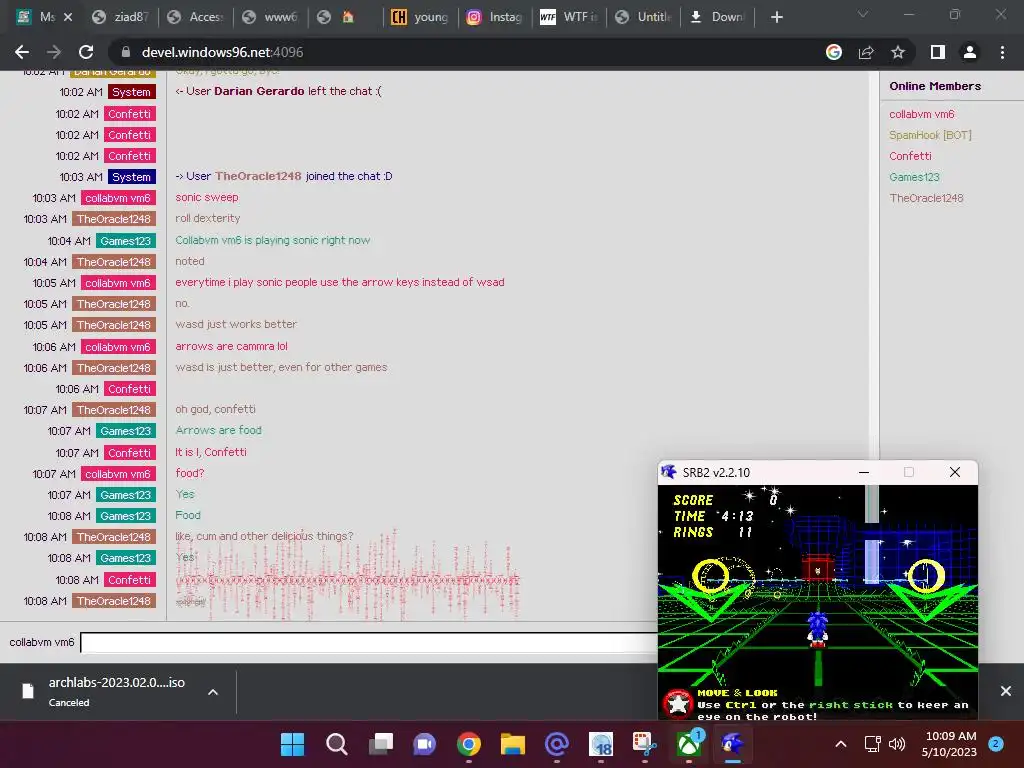Switch to the Access tab
This screenshot has height=768, width=1024.
click(x=196, y=17)
